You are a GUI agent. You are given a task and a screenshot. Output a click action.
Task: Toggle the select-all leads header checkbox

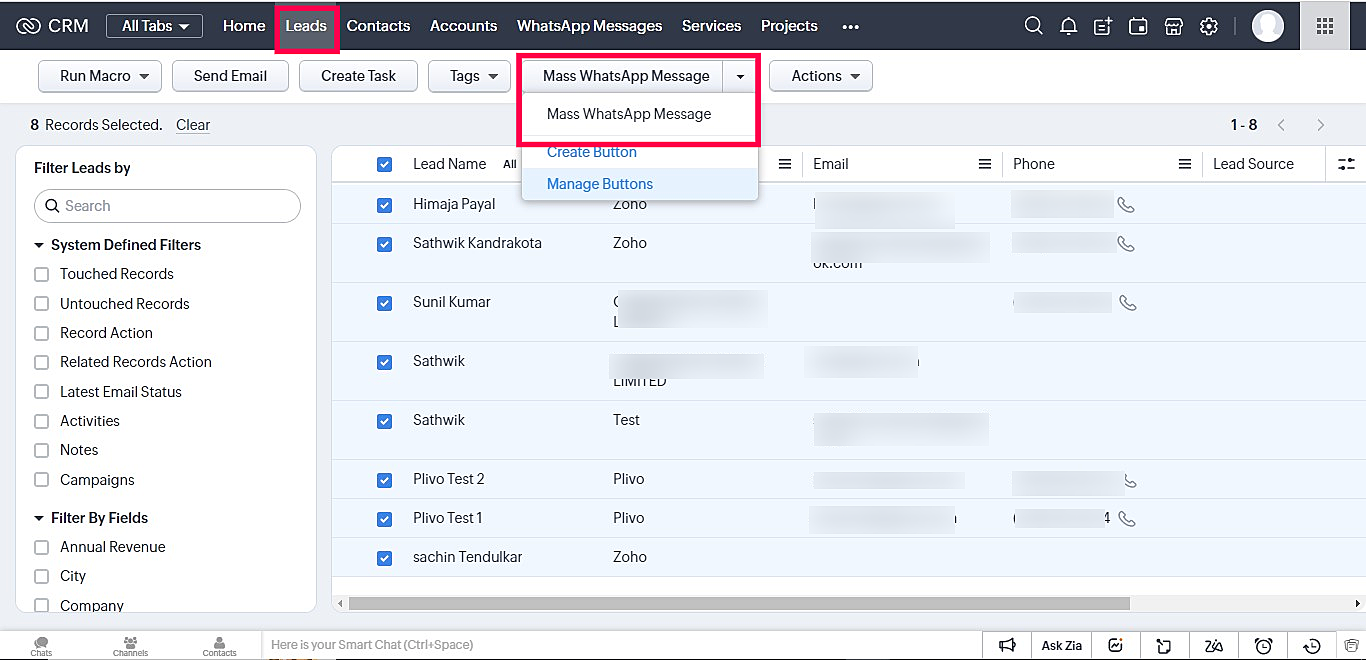pyautogui.click(x=385, y=165)
